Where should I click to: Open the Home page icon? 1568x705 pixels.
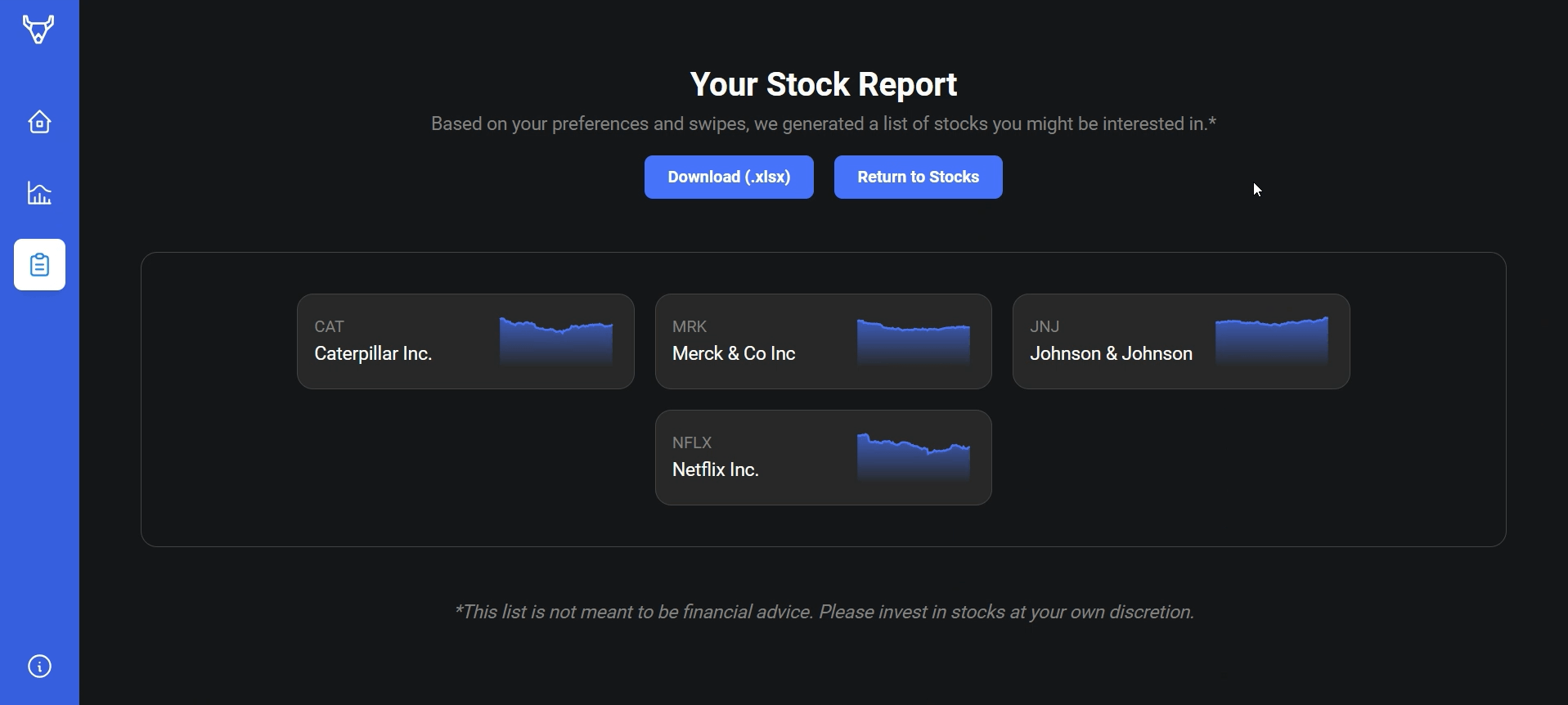(39, 122)
